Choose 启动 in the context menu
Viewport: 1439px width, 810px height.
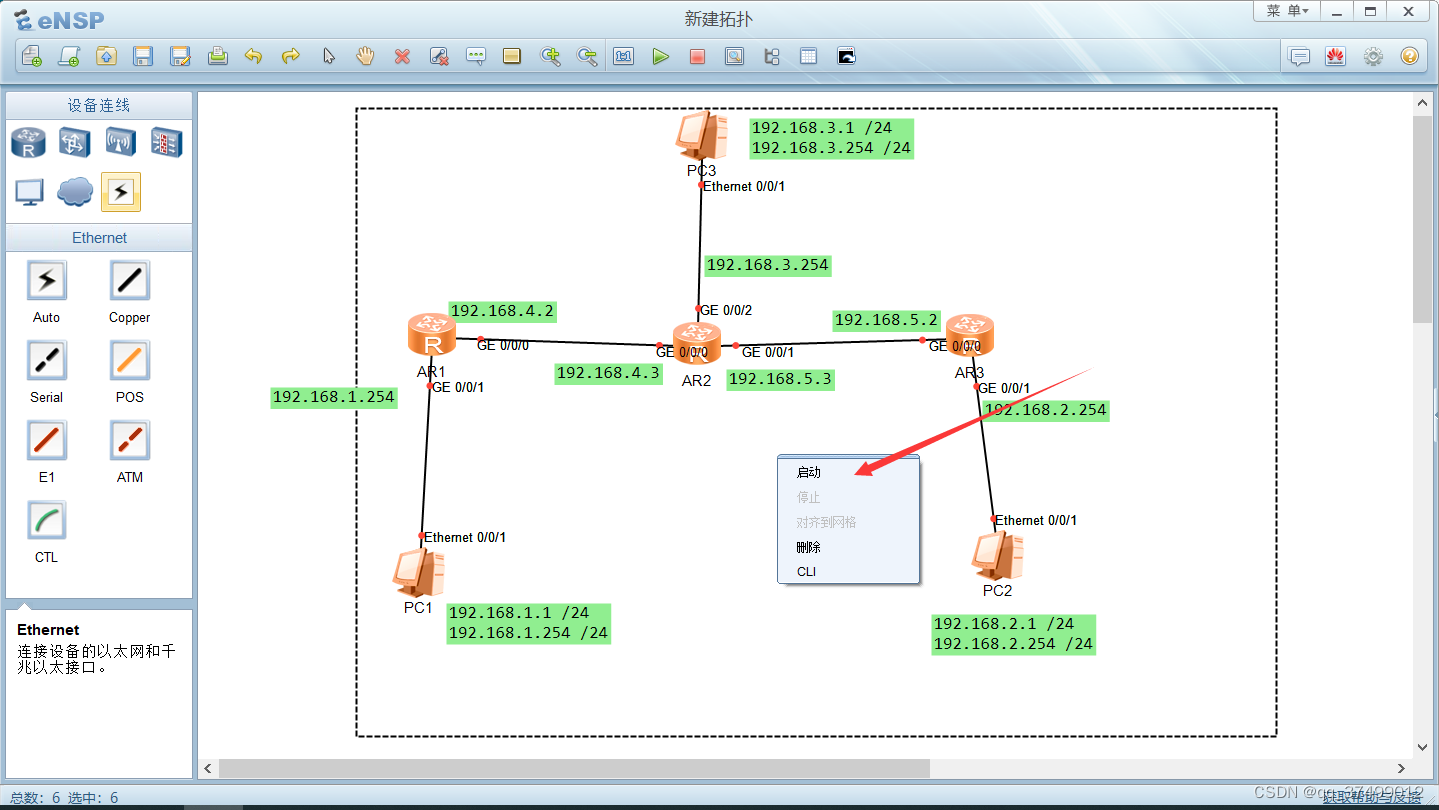[x=808, y=471]
